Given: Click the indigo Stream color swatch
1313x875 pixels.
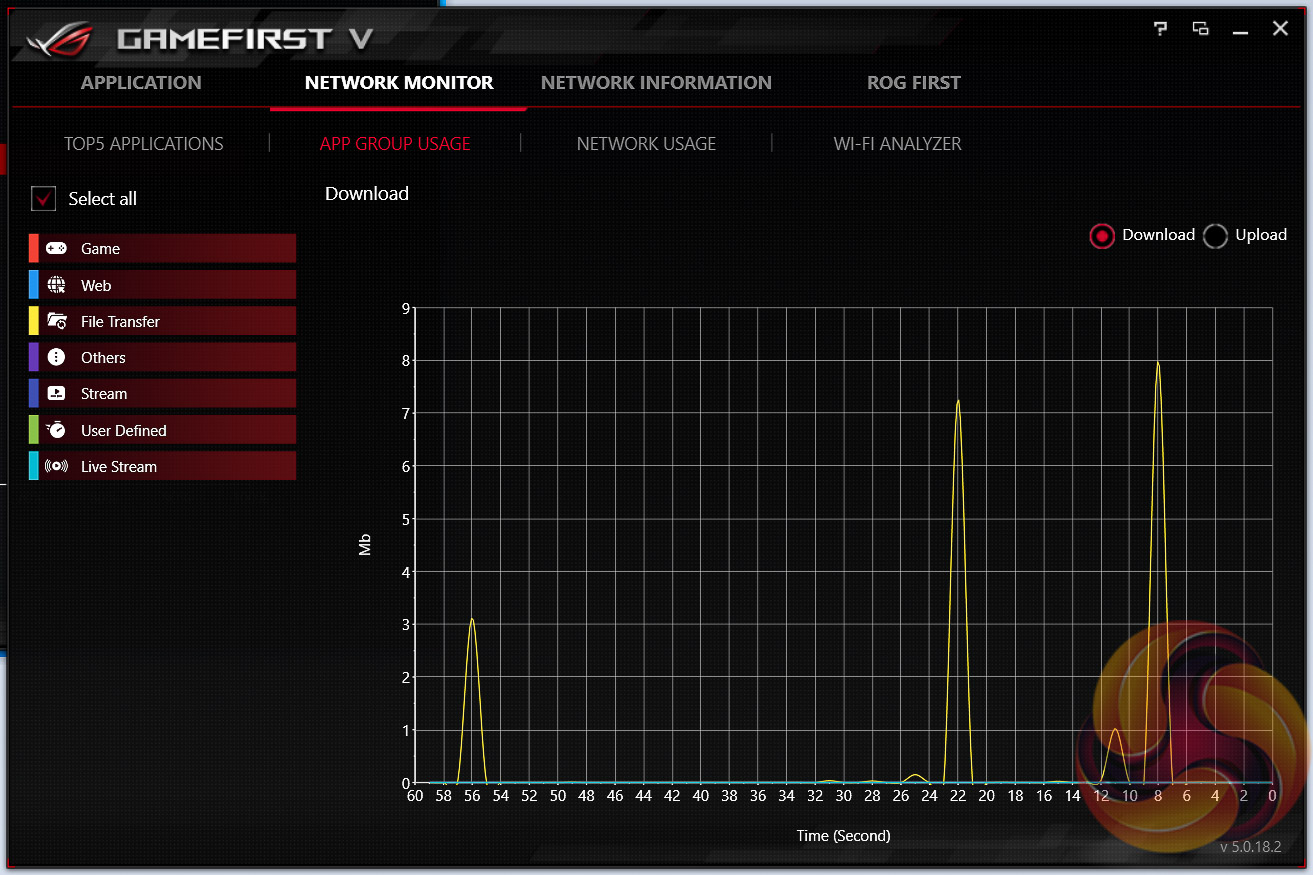Looking at the screenshot, I should click(33, 393).
